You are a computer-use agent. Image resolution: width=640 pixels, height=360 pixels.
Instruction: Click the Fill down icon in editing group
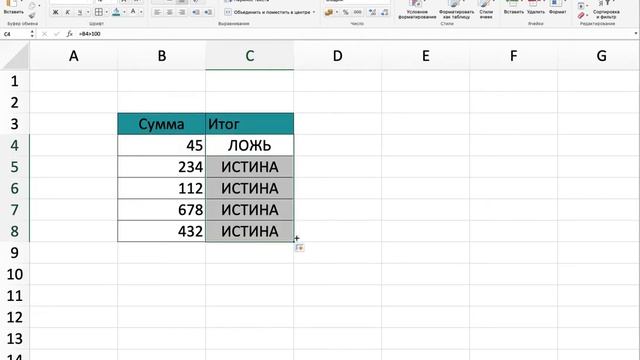pyautogui.click(x=581, y=6)
